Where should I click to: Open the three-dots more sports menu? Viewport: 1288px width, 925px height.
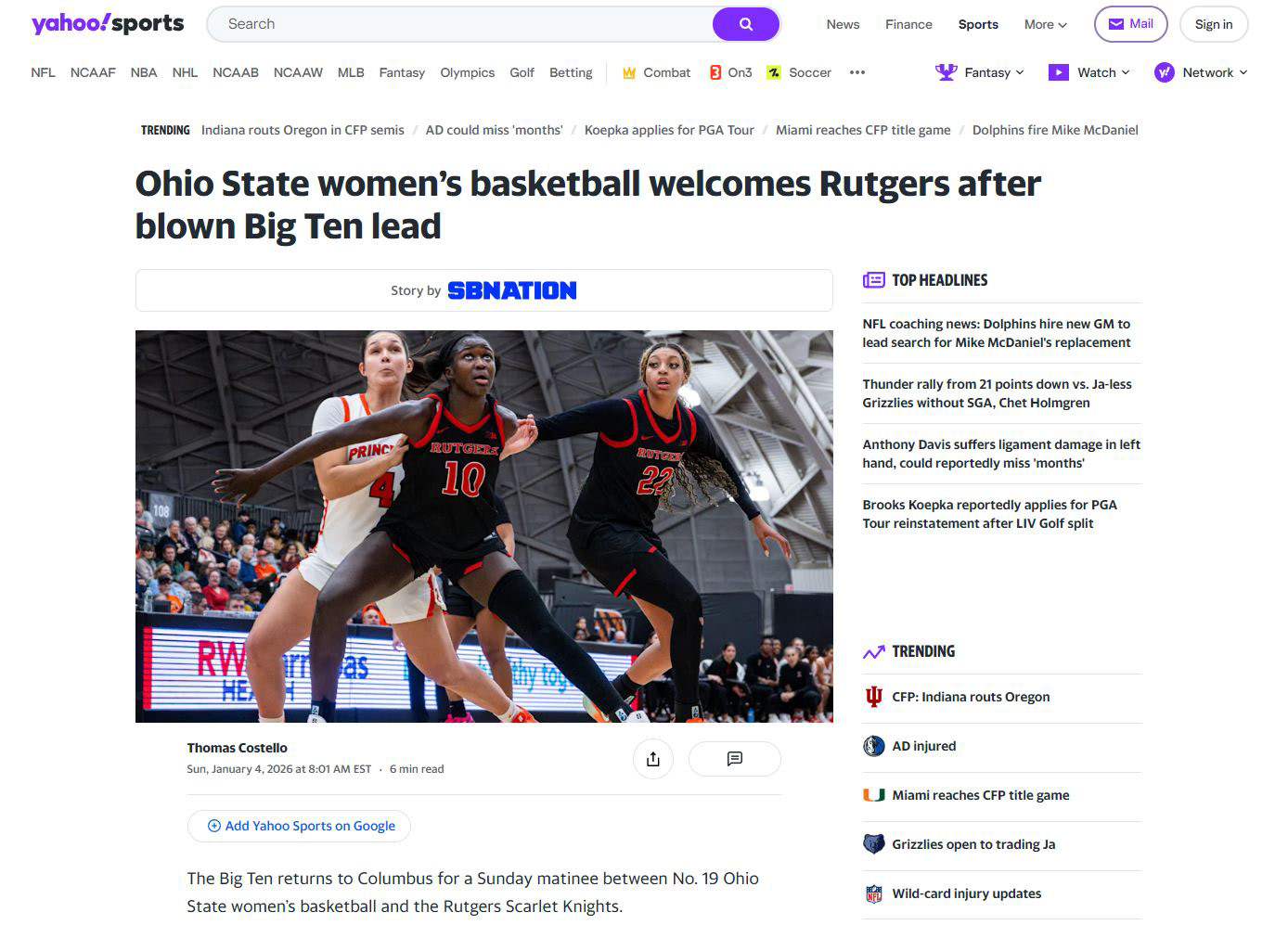click(857, 72)
